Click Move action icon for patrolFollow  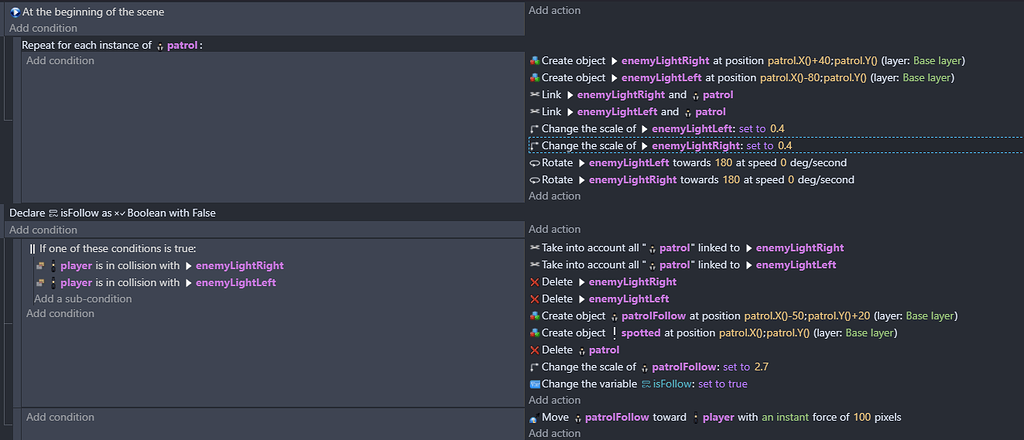click(534, 417)
